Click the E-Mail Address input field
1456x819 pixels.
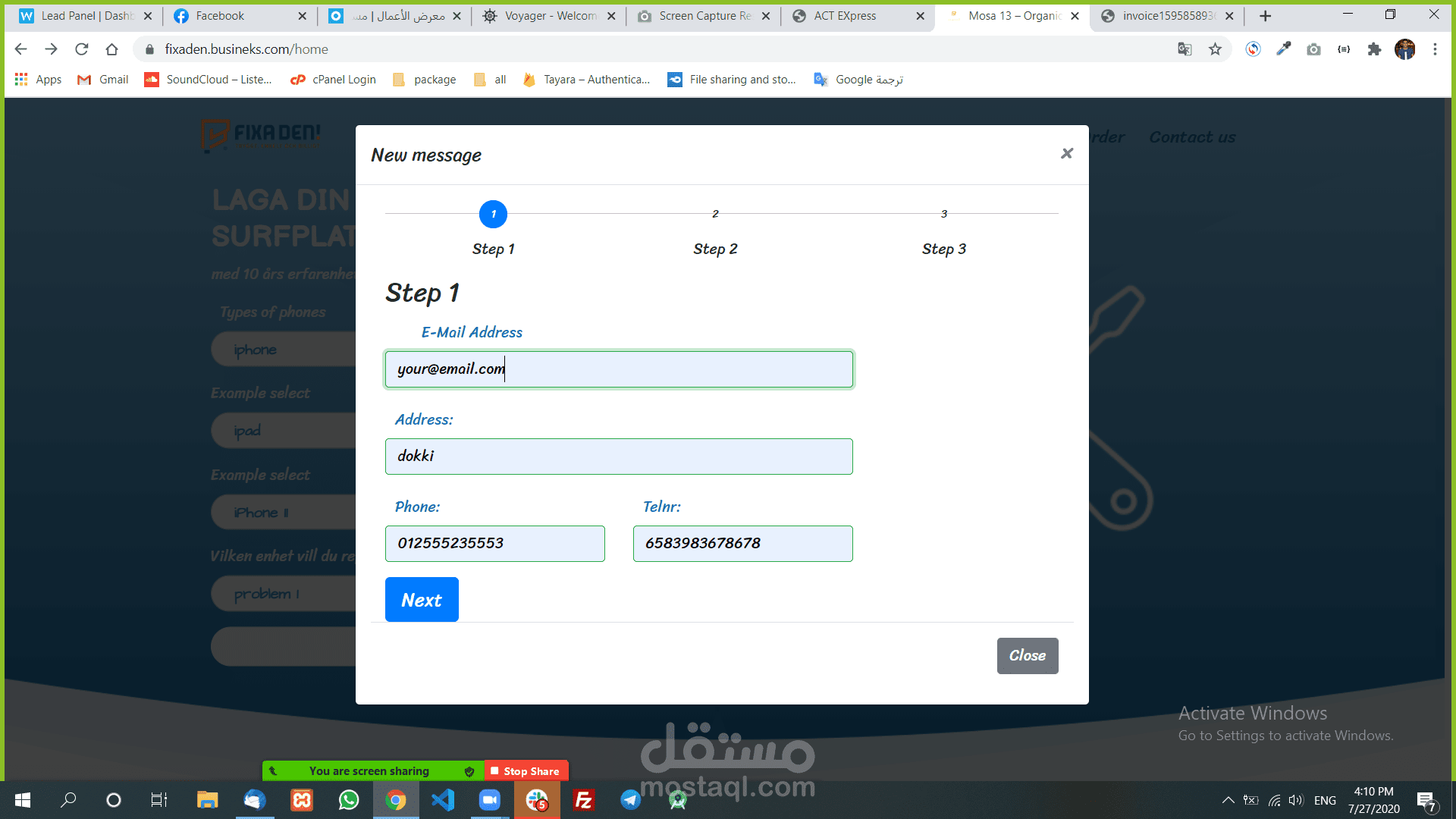[619, 369]
